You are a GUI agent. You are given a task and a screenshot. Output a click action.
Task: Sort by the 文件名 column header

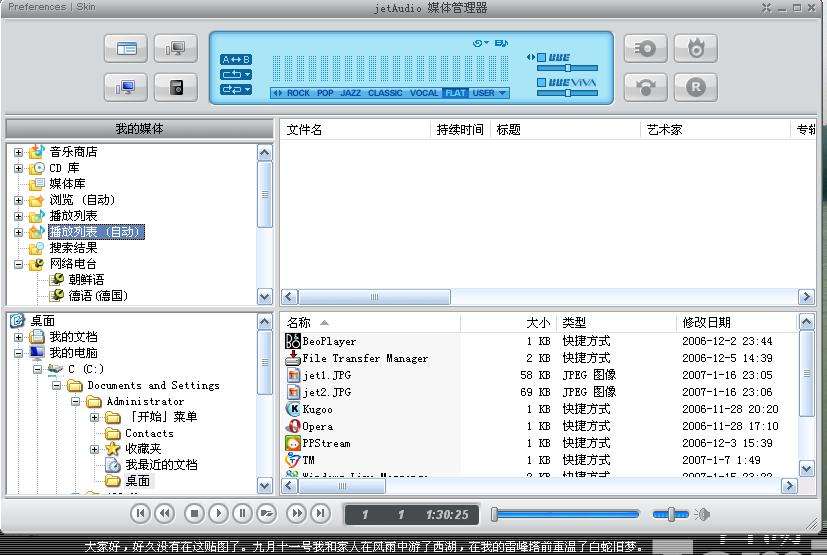pyautogui.click(x=355, y=130)
